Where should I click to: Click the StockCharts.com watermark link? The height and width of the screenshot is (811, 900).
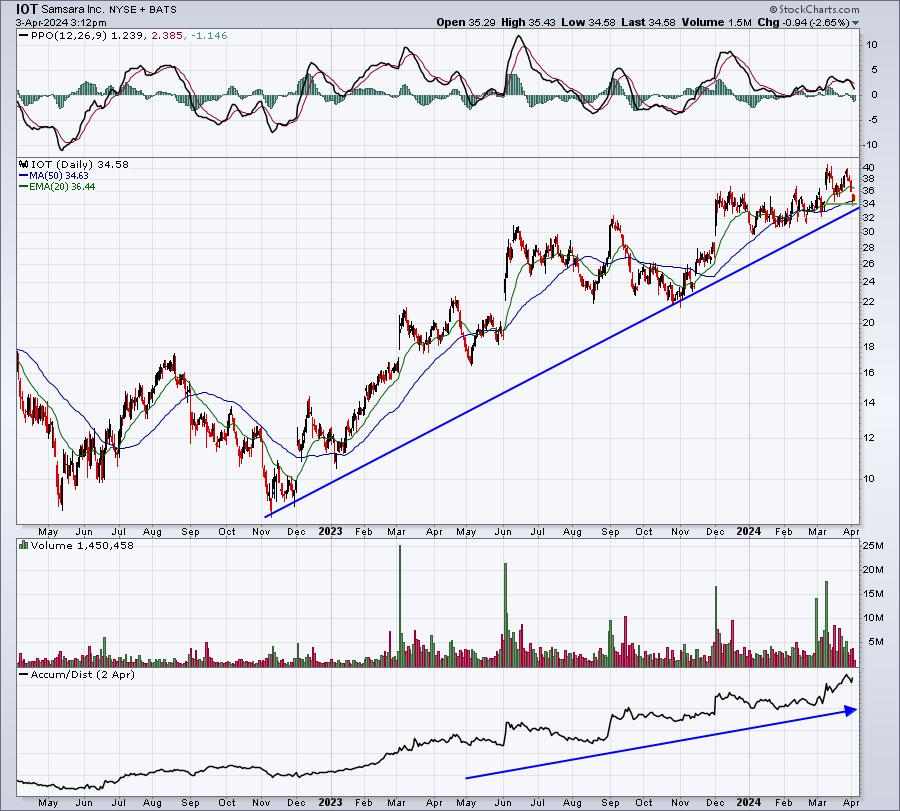814,9
